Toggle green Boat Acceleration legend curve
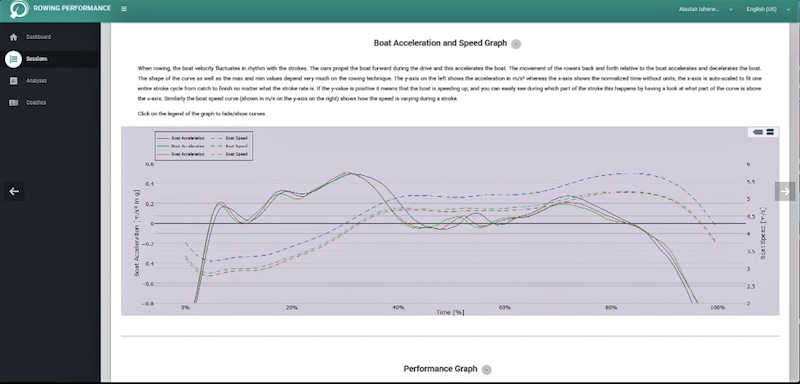This screenshot has width=800, height=384. tap(182, 146)
